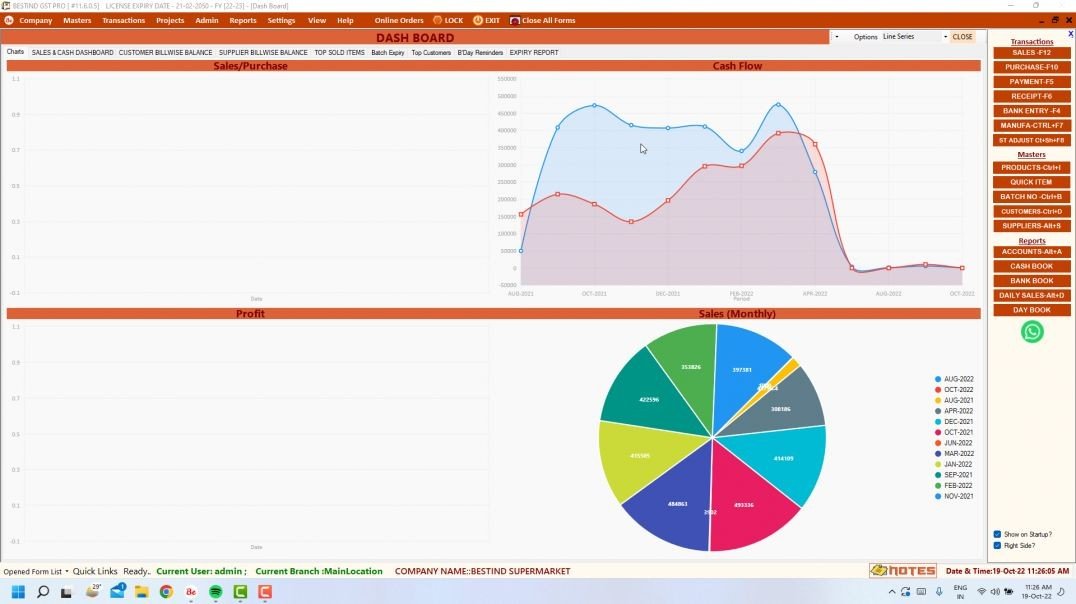Click the ENG language indicator in system tray
This screenshot has height=604, width=1076.
point(959,592)
